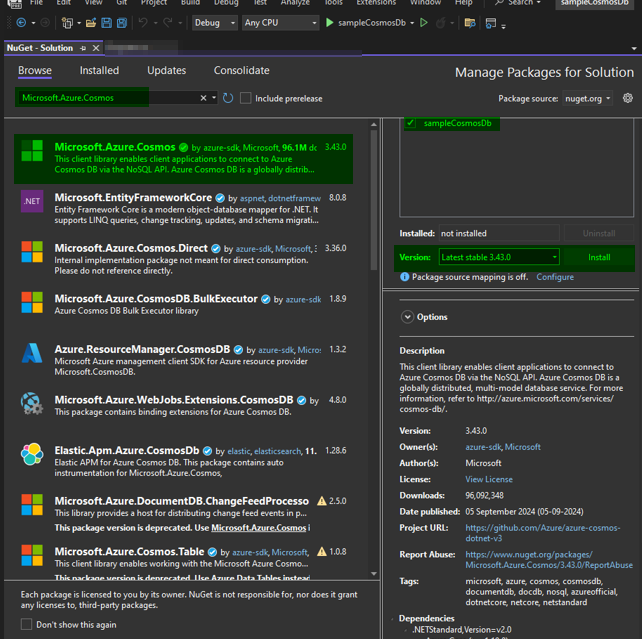Expand the Options section chevron

(407, 317)
